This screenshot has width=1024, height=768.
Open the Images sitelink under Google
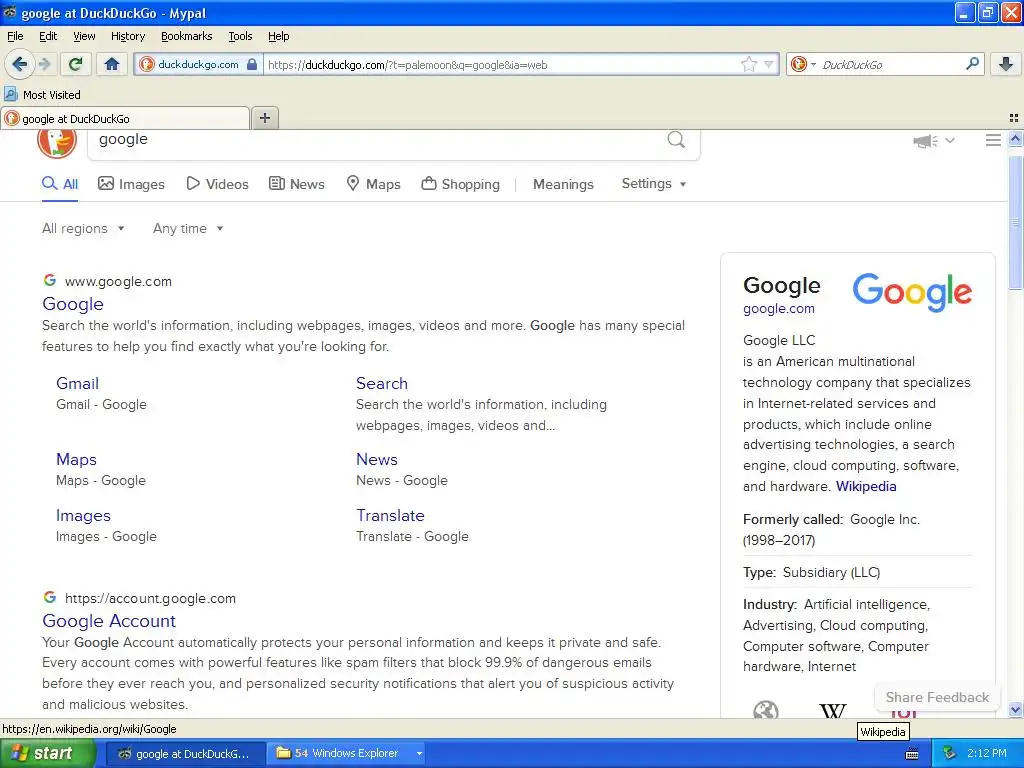[x=83, y=515]
